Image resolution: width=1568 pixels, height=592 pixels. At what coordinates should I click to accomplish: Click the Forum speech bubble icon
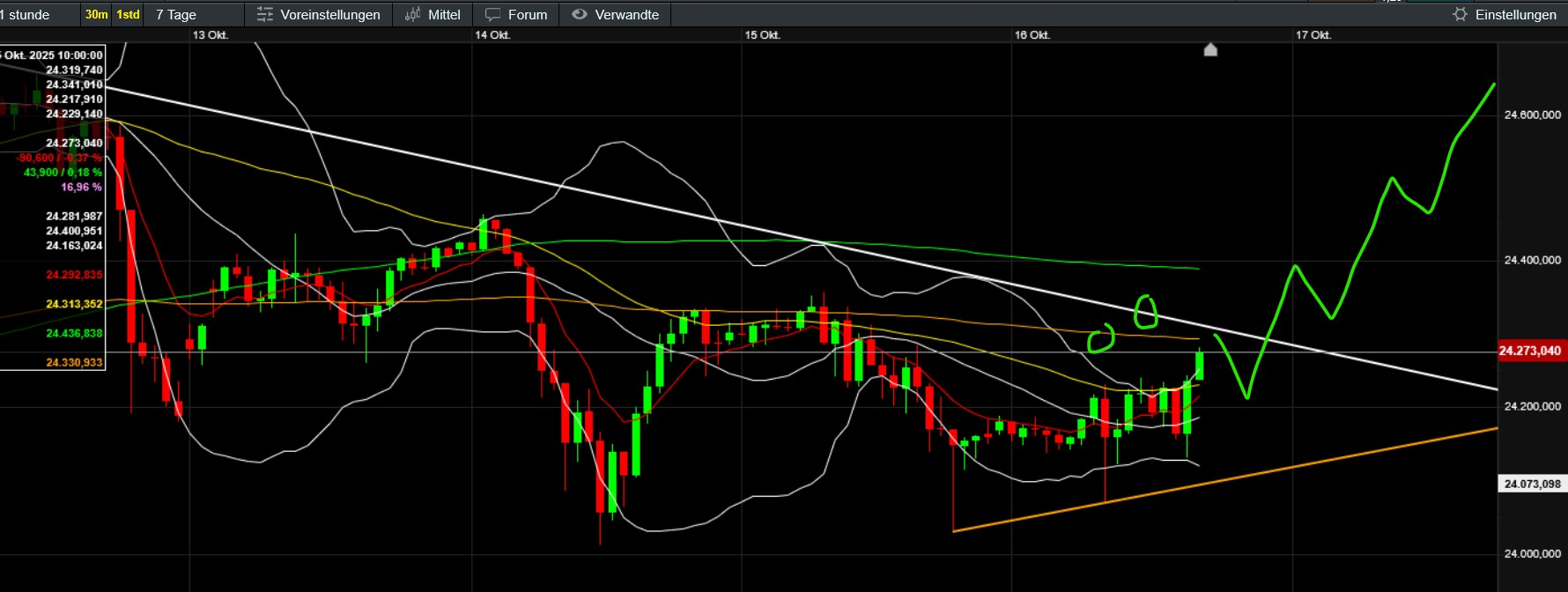pyautogui.click(x=492, y=15)
